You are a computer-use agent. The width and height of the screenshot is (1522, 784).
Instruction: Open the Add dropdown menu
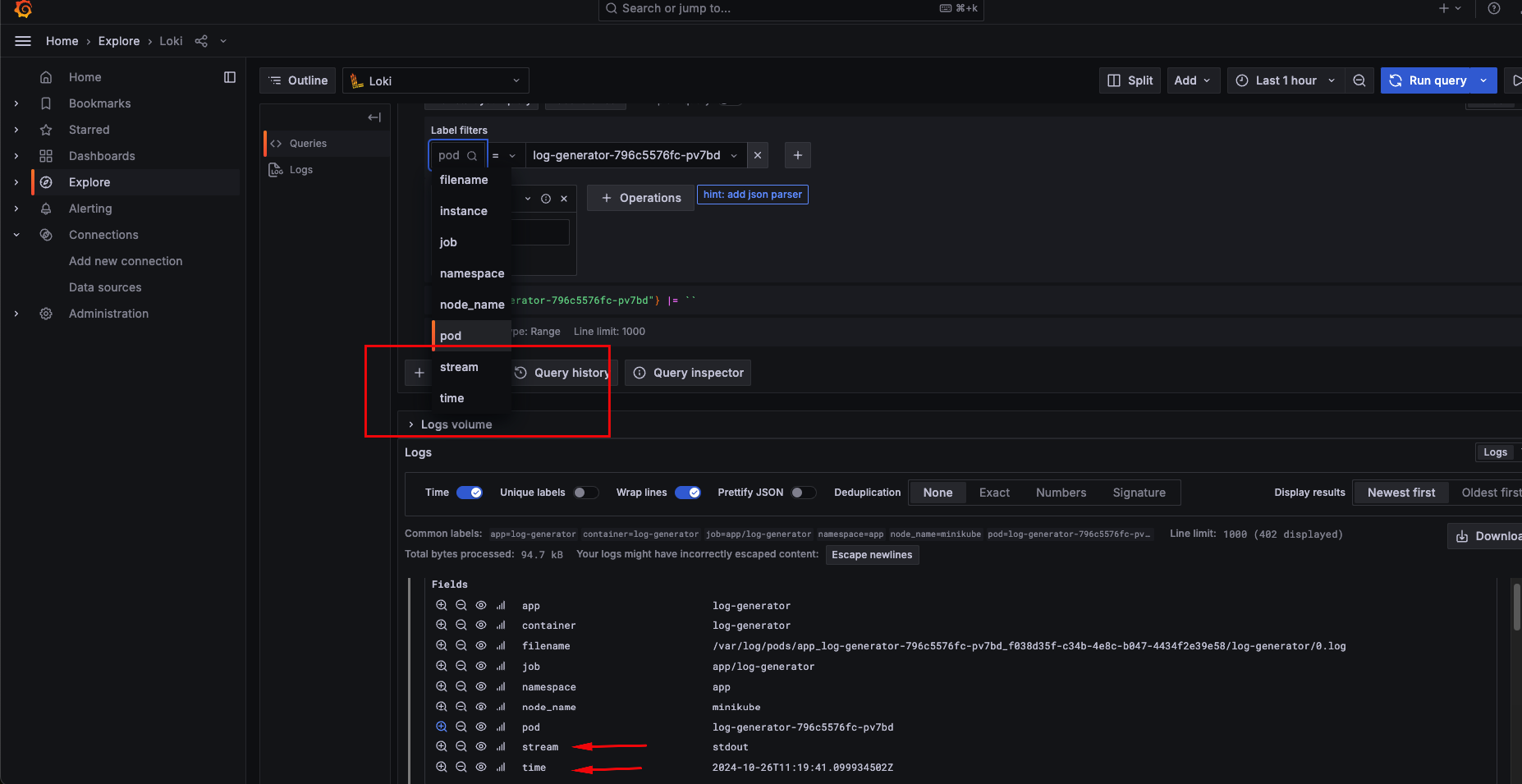[x=1192, y=80]
